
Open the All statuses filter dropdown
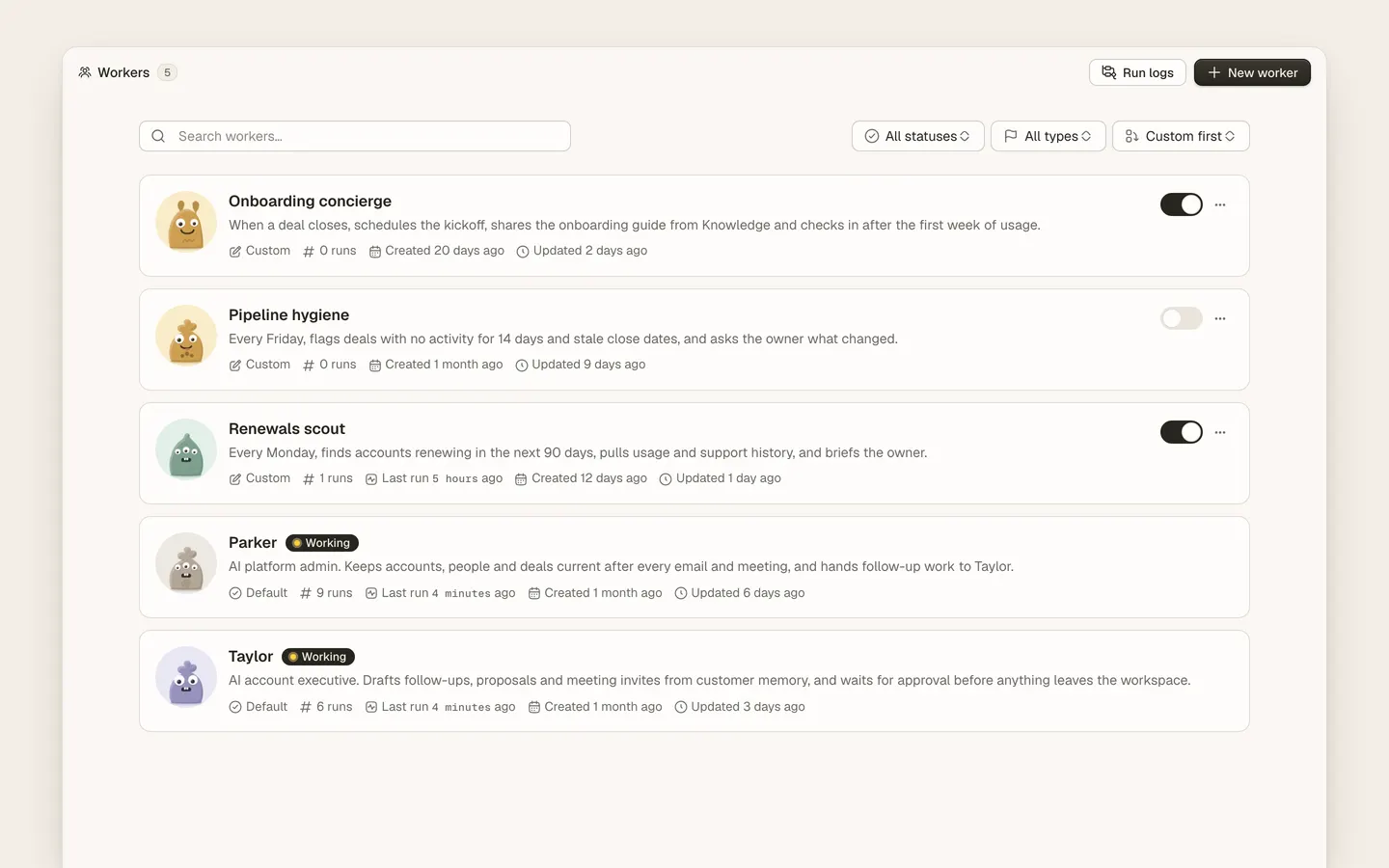click(x=918, y=136)
